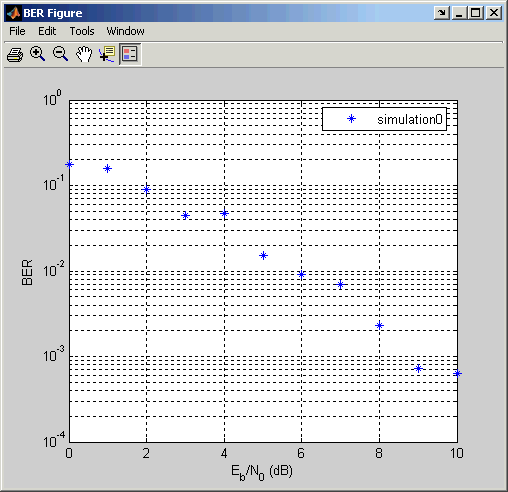Click the MATLAB logo in title bar

(x=13, y=13)
